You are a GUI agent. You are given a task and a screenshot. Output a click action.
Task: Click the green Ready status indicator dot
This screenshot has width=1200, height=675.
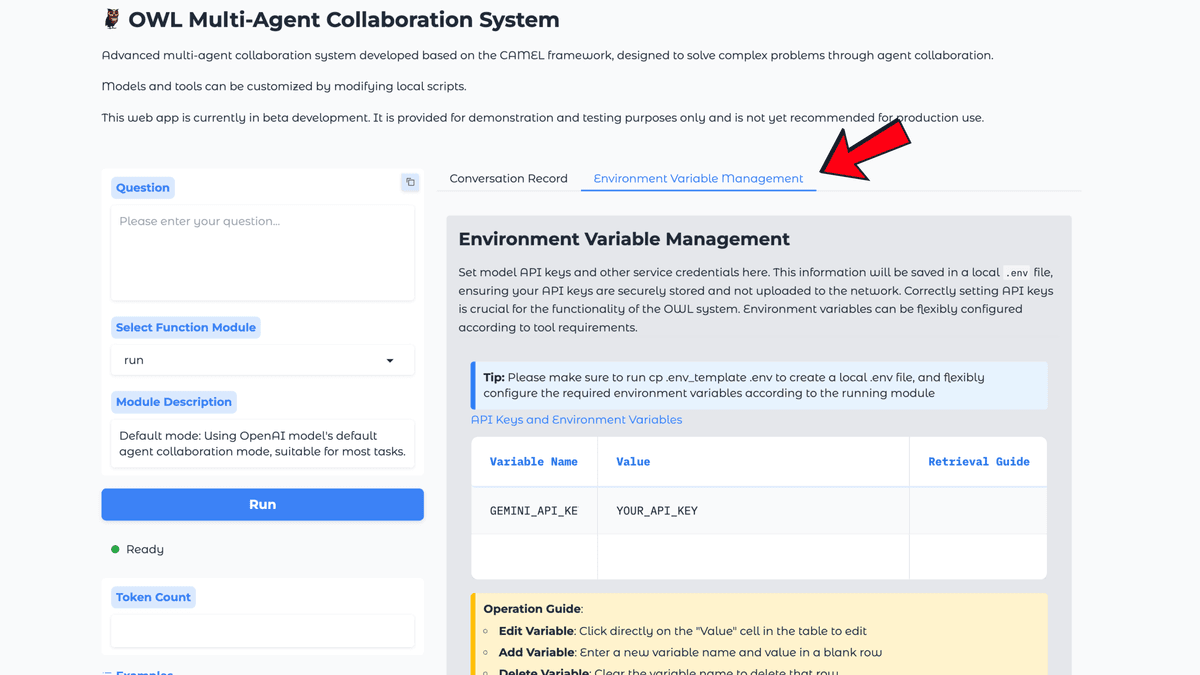[x=115, y=549]
